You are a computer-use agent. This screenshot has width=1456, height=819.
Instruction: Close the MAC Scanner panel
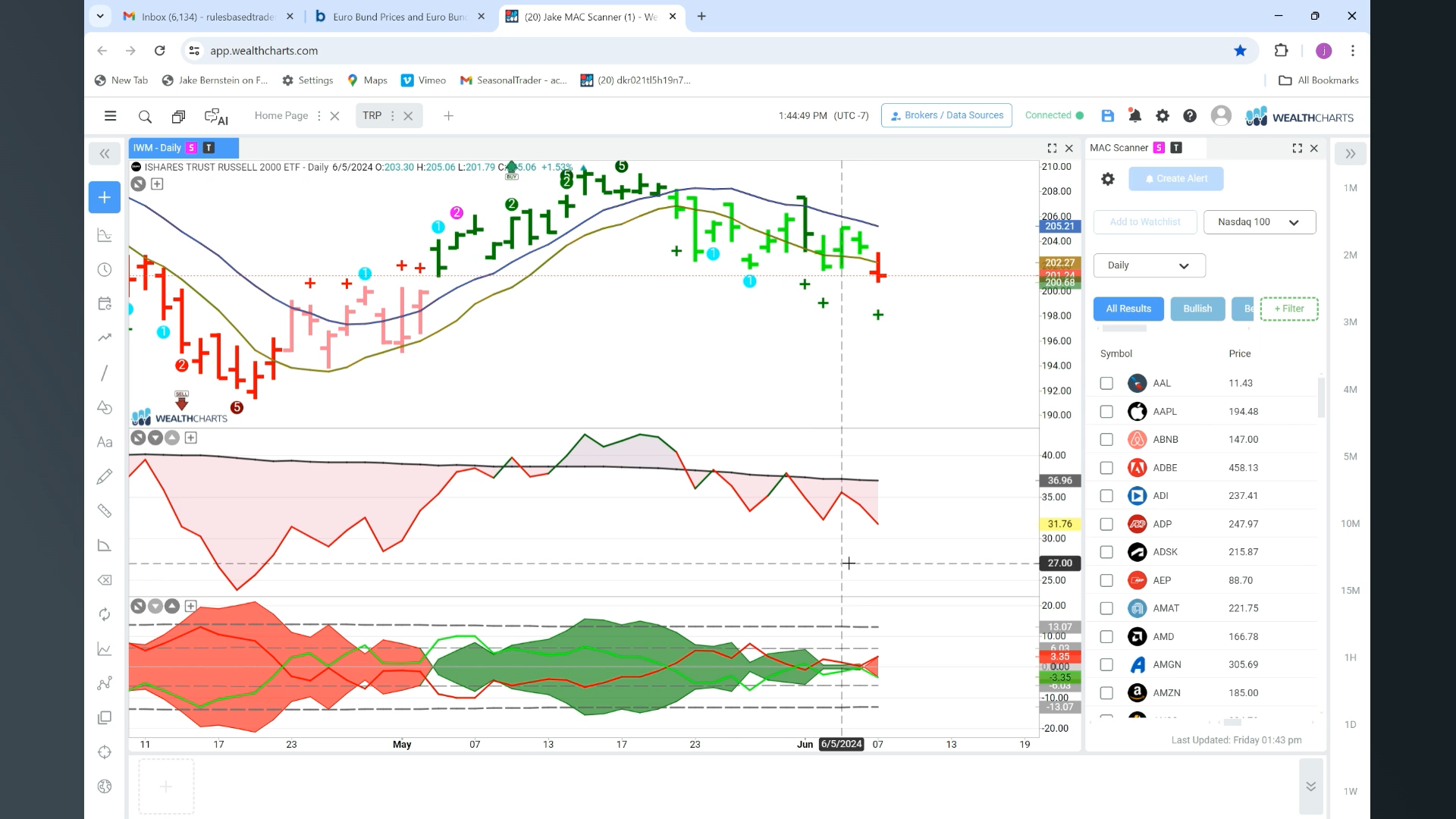[1314, 148]
